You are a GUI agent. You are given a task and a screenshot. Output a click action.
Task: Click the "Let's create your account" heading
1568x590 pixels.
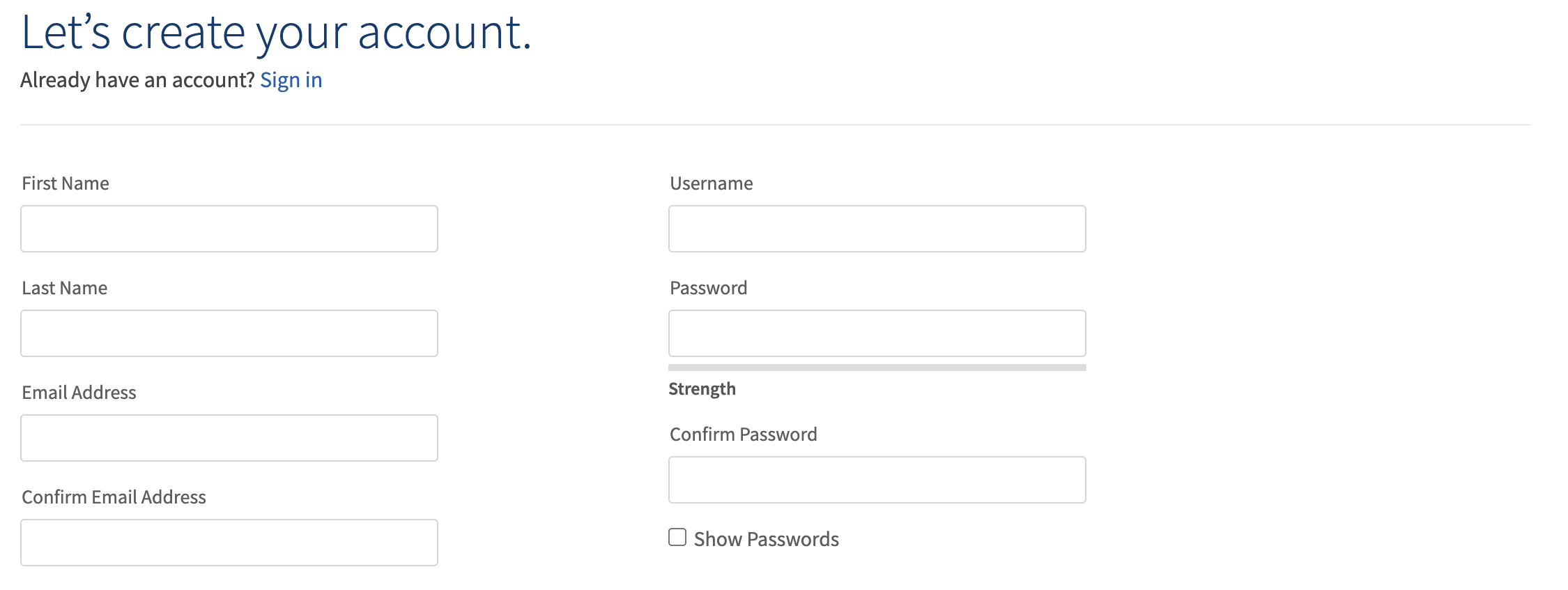pyautogui.click(x=276, y=32)
